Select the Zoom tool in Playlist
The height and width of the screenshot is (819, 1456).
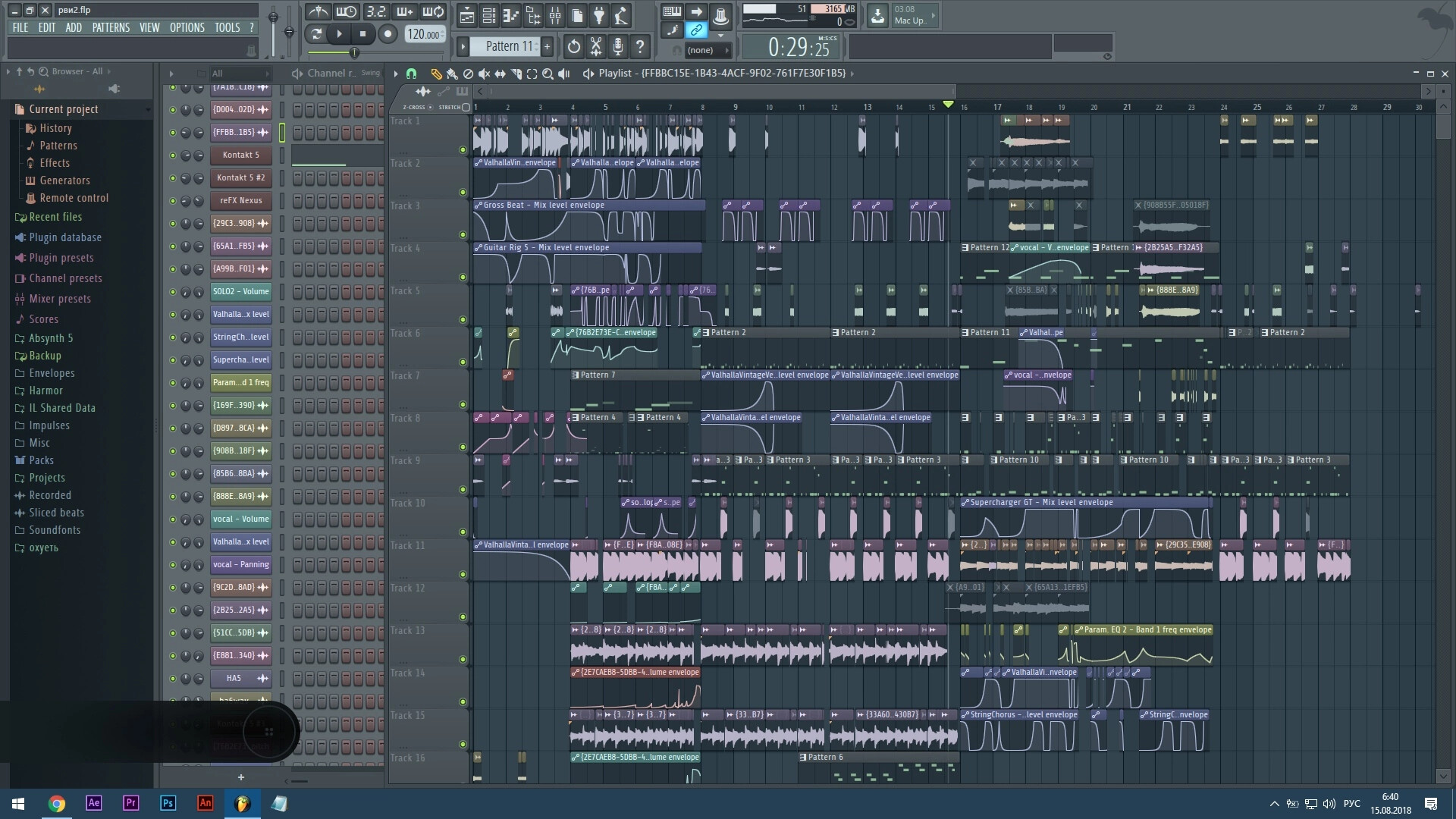tap(548, 74)
